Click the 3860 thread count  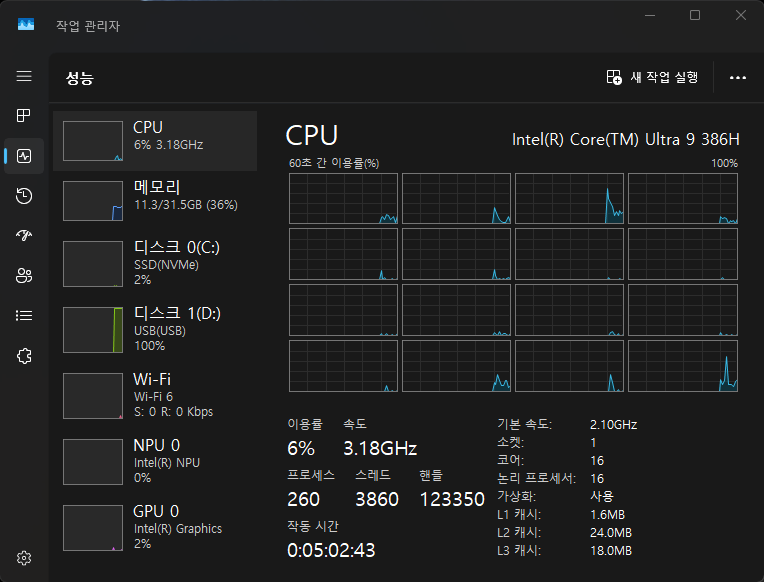point(377,499)
